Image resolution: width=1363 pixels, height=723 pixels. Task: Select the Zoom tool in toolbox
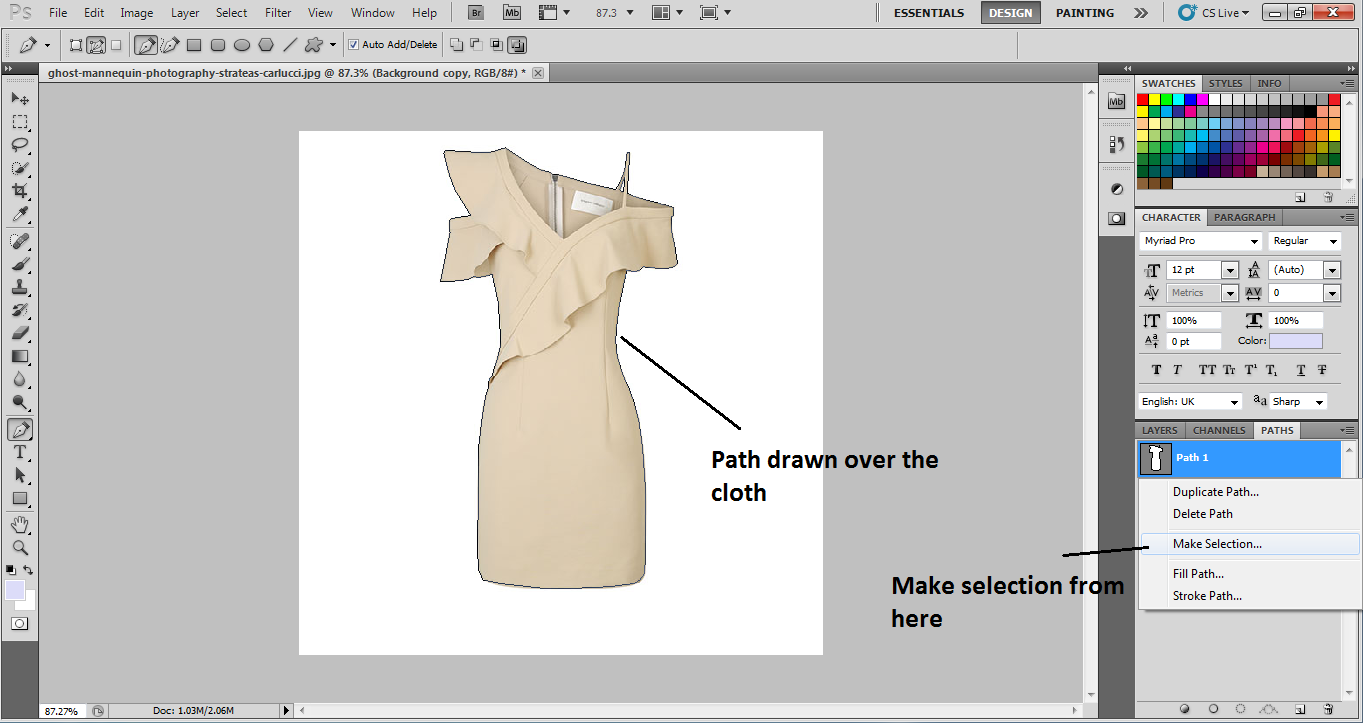pyautogui.click(x=20, y=547)
